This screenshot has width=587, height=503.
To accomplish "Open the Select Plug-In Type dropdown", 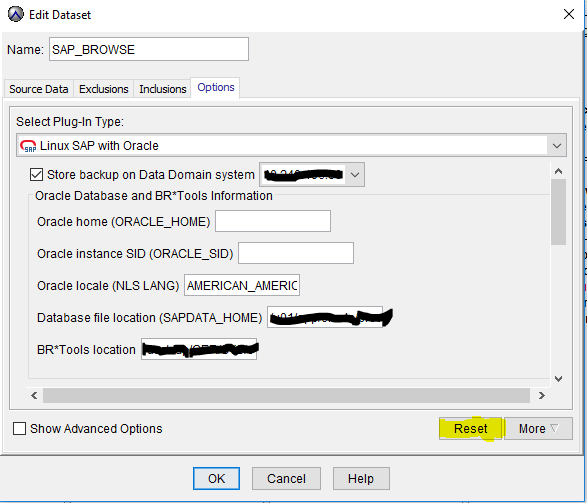I will 557,146.
